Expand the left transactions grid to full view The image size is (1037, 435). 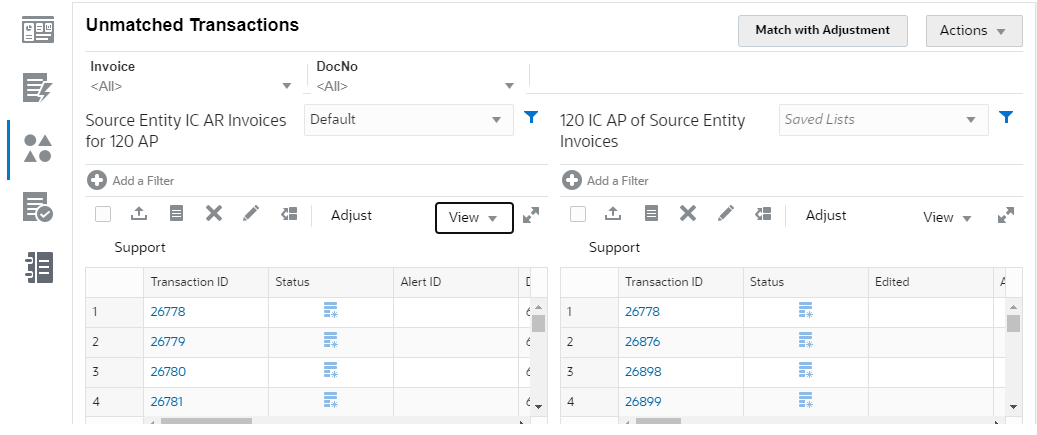coord(531,215)
